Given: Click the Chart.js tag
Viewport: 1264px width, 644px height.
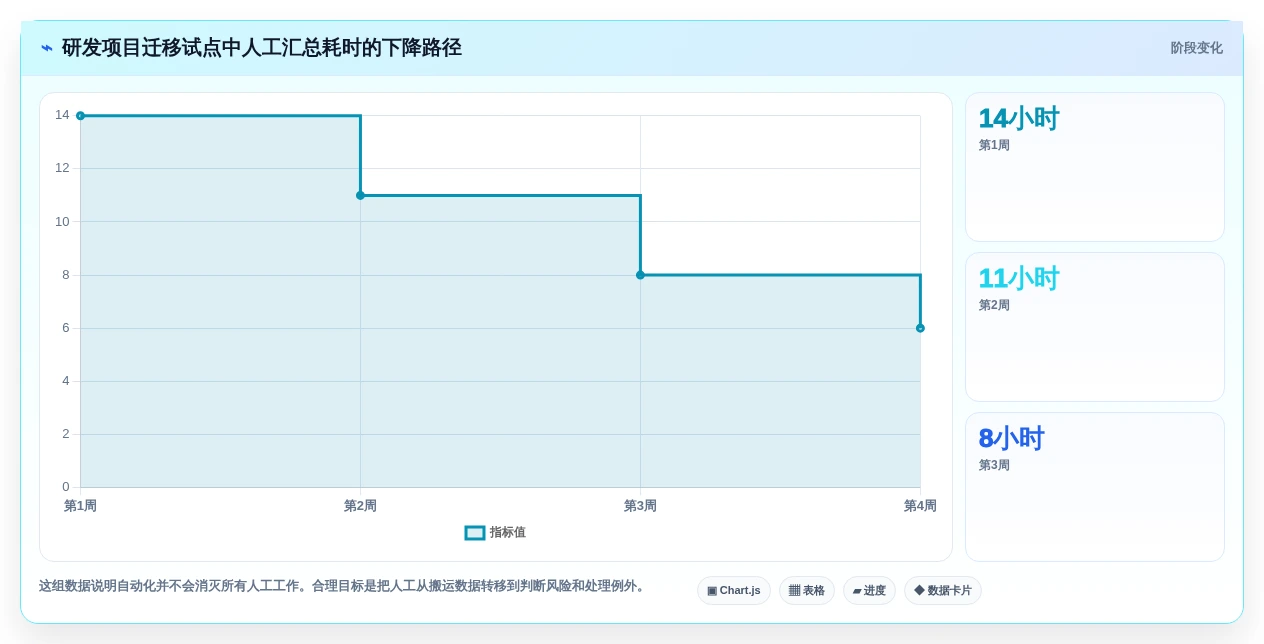Looking at the screenshot, I should pos(734,590).
